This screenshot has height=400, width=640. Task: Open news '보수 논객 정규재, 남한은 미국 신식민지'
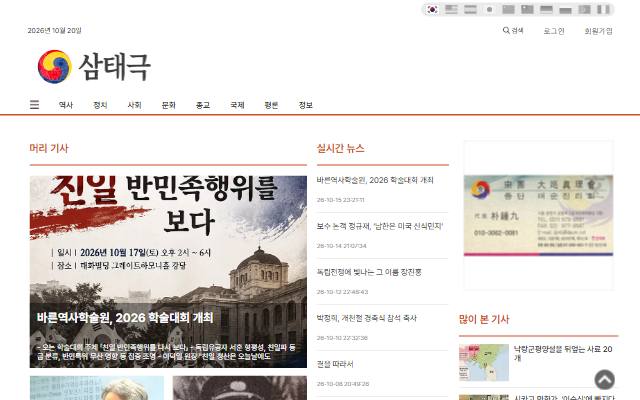[x=380, y=226]
